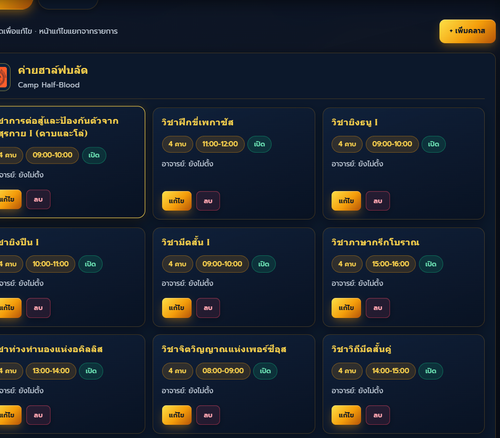Viewport: 500px width, 438px height.
Task: Click the เพิ่มคลาส add class button
Action: (467, 31)
